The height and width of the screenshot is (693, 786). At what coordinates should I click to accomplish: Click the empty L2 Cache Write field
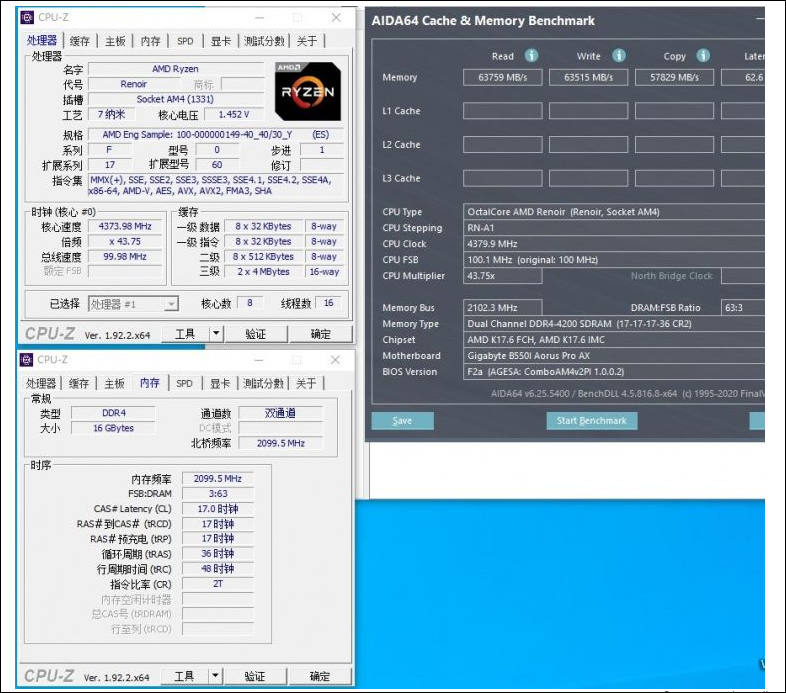click(x=588, y=144)
